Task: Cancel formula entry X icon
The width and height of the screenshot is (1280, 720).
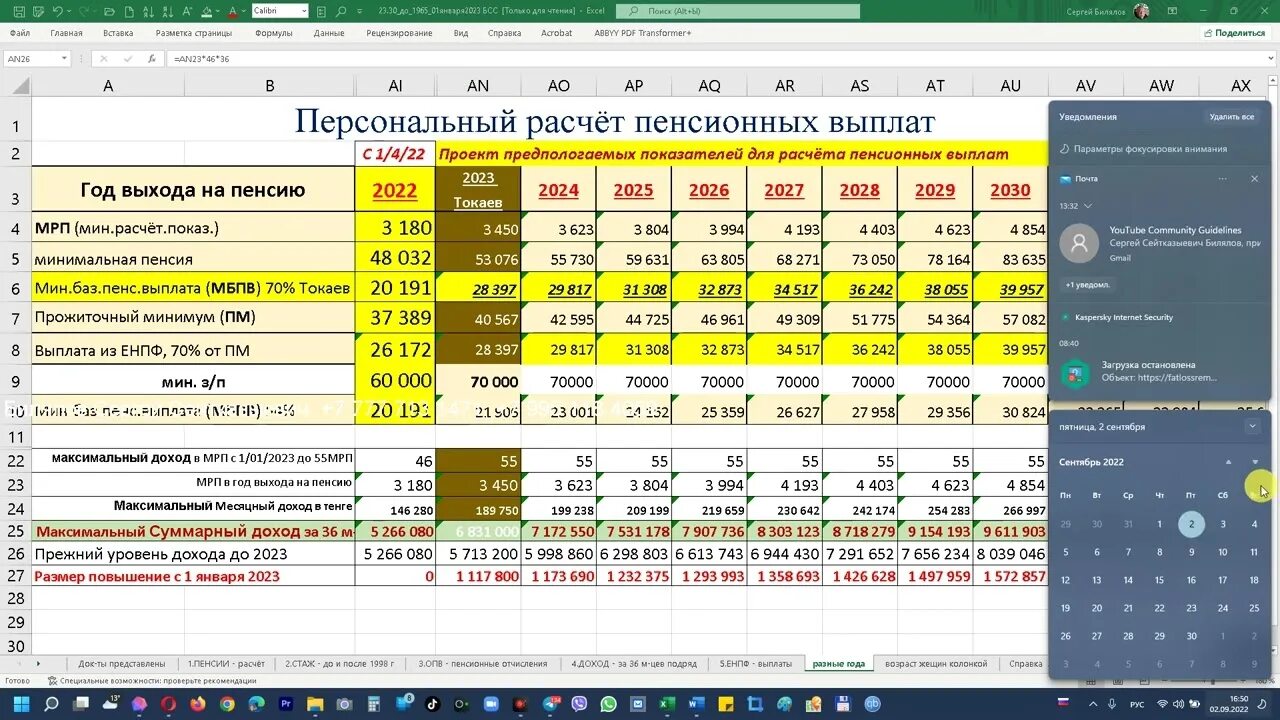Action: (x=104, y=59)
